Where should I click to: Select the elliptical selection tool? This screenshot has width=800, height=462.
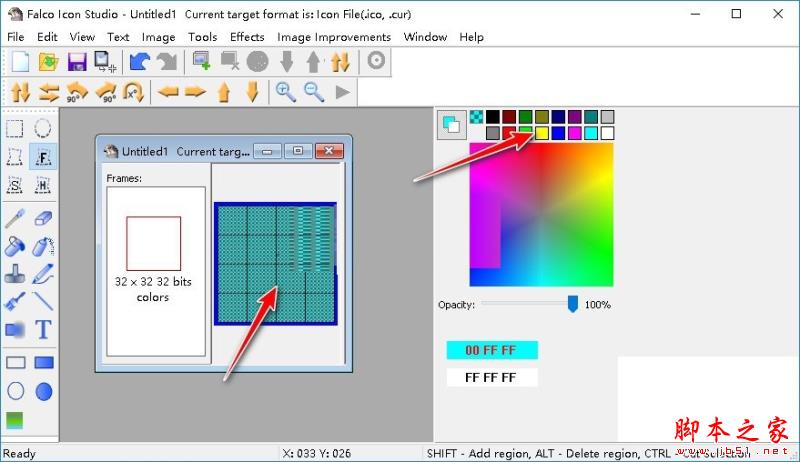click(x=43, y=129)
